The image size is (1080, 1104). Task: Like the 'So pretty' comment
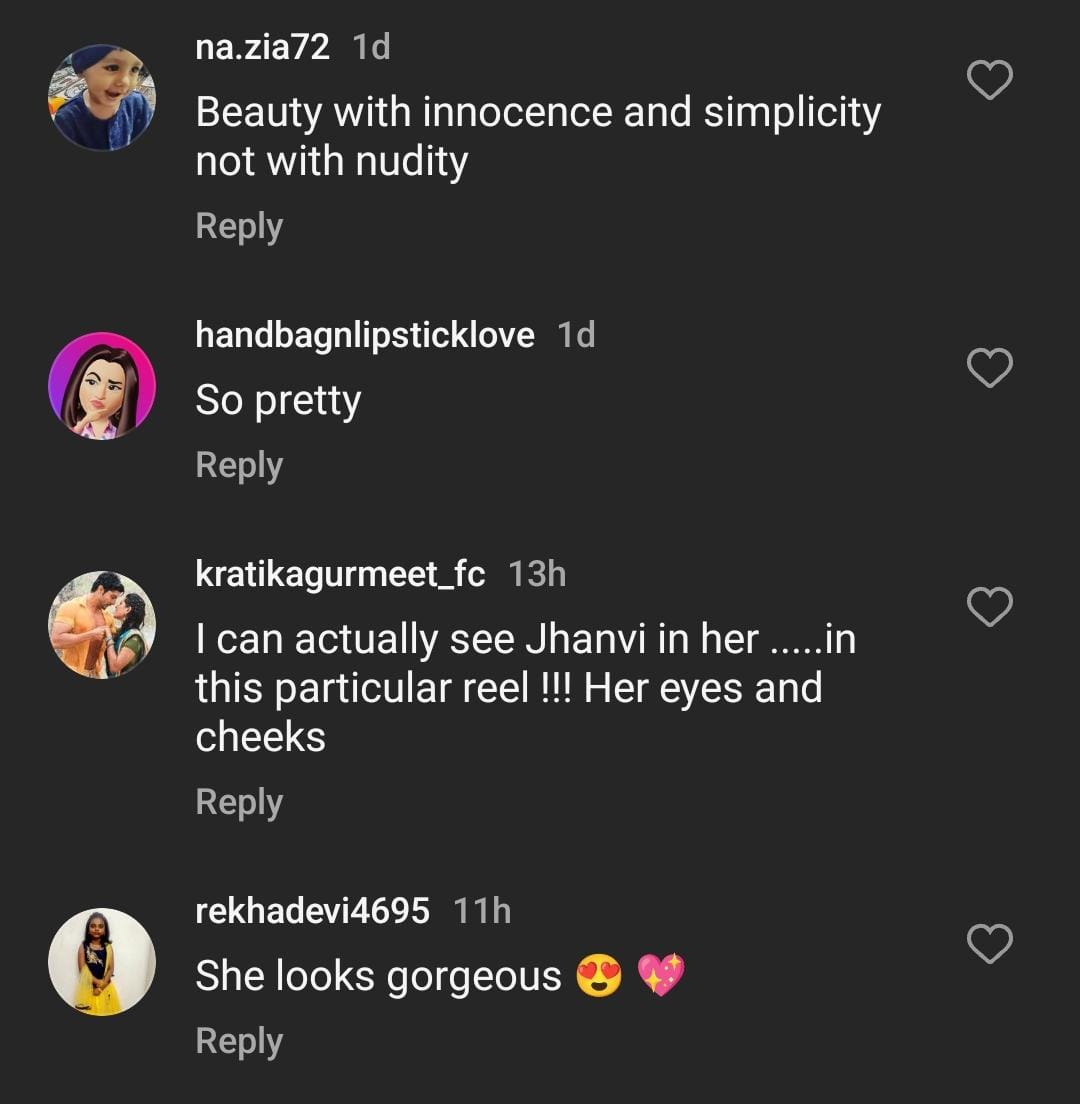pos(990,369)
